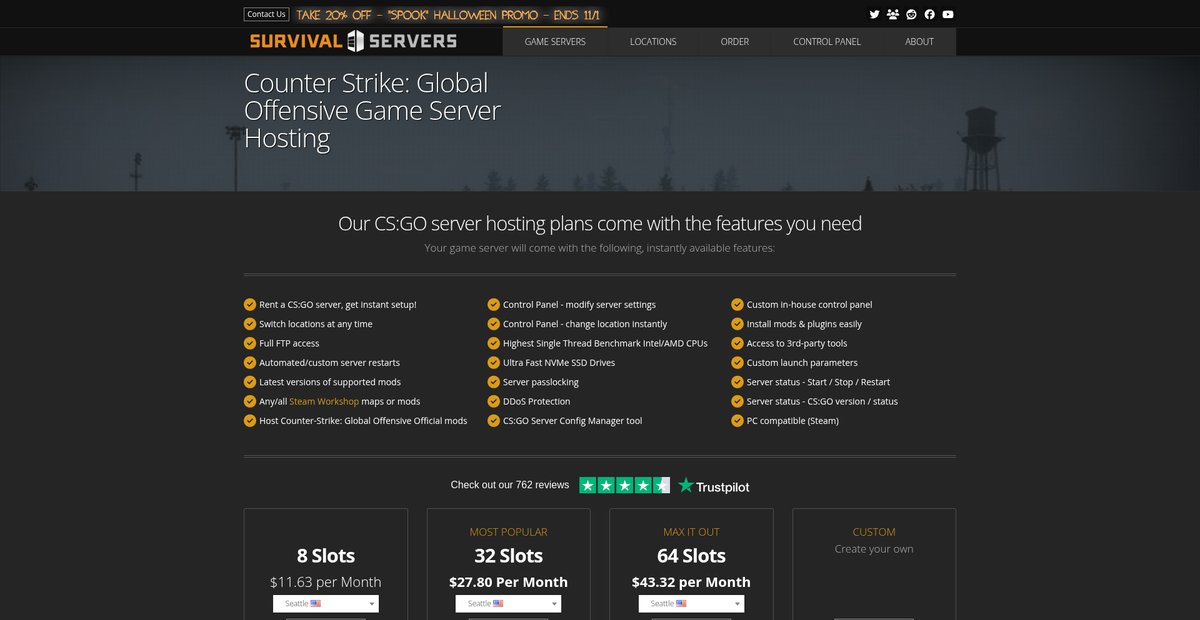Viewport: 1200px width, 620px height.
Task: Select the 64 Slots plan heading
Action: [x=691, y=556]
